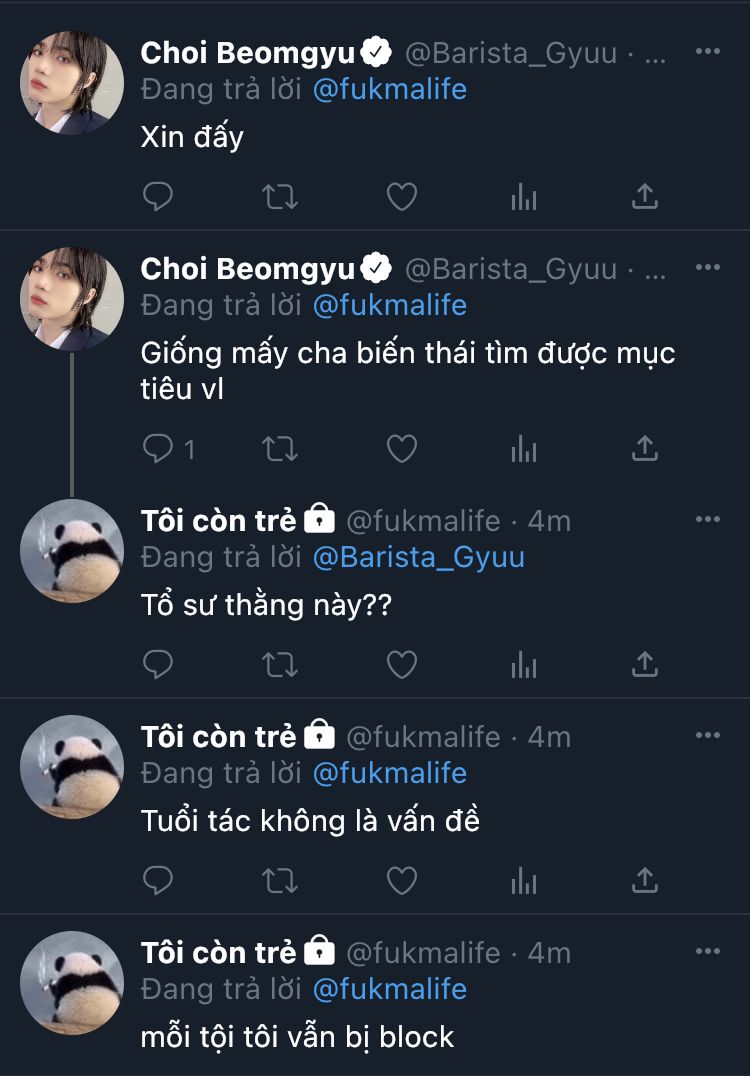This screenshot has height=1076, width=750.
Task: View analytics for "Giống mấy cha" tweet
Action: coord(523,449)
